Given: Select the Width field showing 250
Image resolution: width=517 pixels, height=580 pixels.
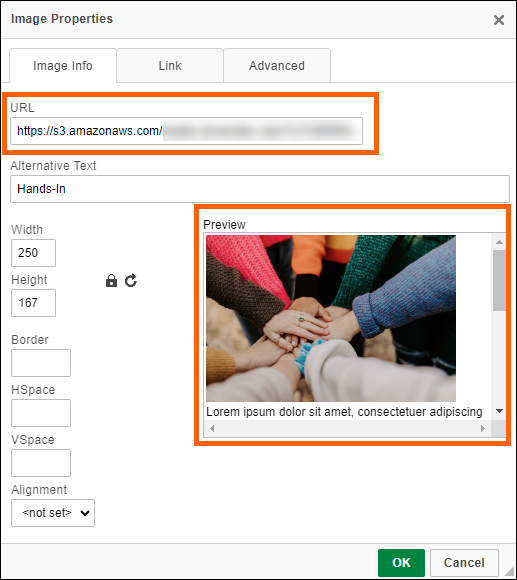Looking at the screenshot, I should coord(33,253).
